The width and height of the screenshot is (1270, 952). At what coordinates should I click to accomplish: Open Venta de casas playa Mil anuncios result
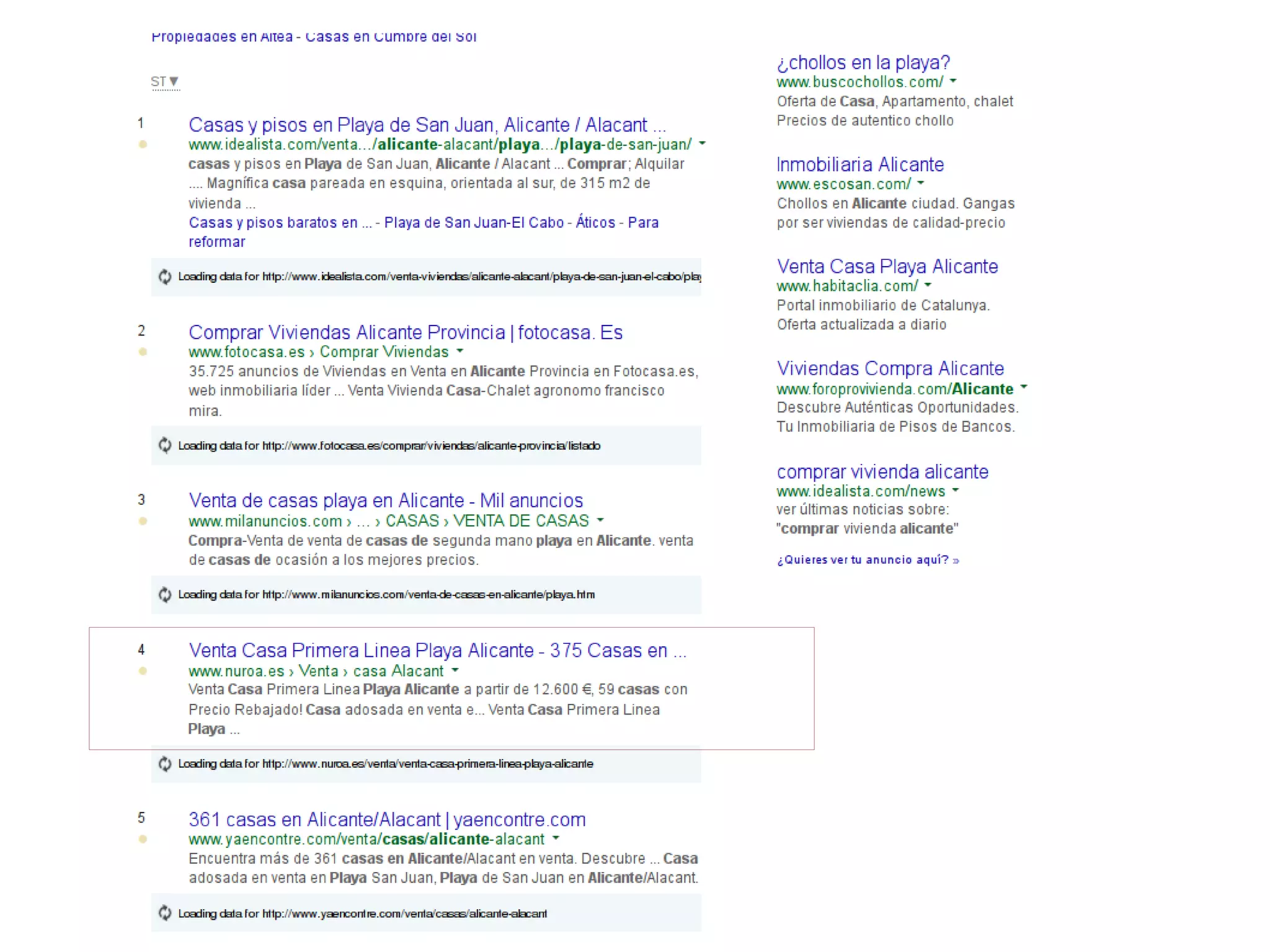(386, 500)
